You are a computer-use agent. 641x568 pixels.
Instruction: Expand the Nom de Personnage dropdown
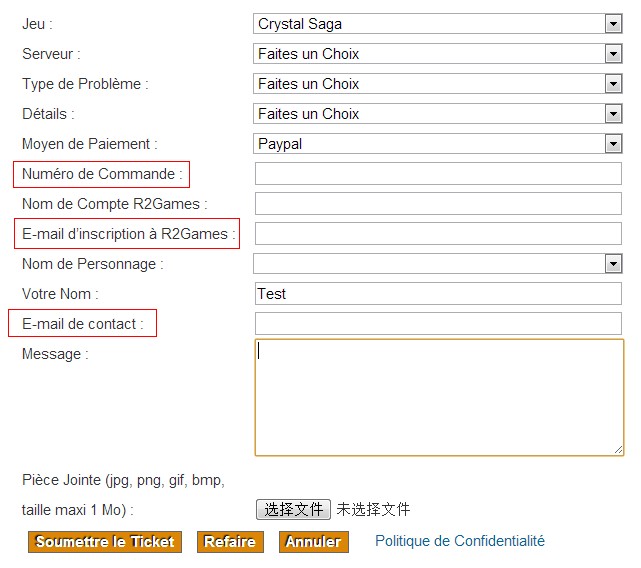(437, 264)
